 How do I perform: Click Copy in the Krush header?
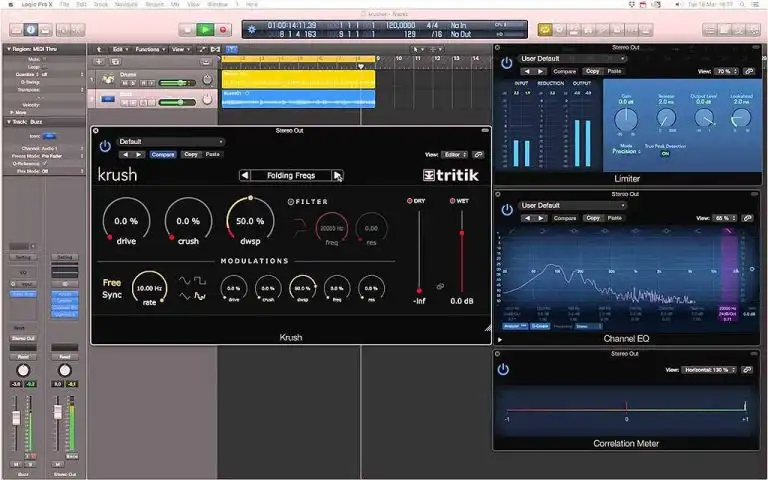191,154
